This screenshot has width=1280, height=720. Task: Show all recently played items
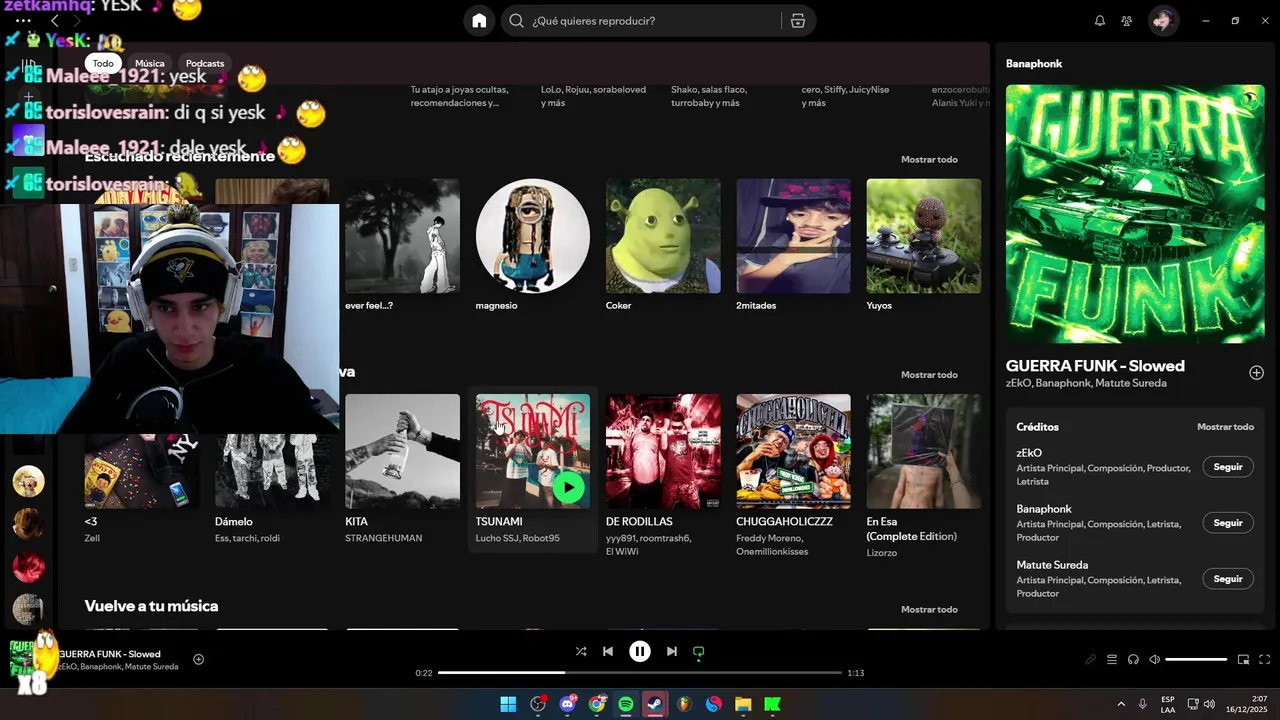[929, 160]
